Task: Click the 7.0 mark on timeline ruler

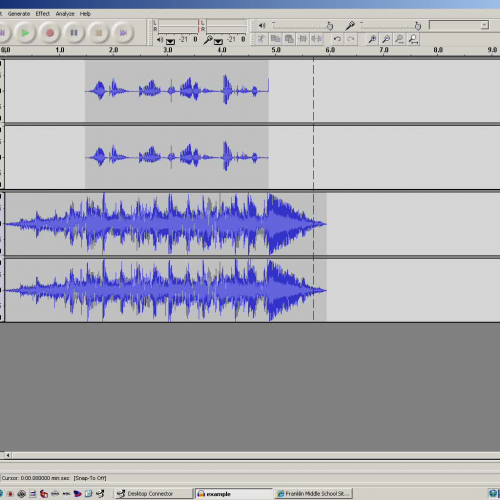Action: [x=384, y=50]
